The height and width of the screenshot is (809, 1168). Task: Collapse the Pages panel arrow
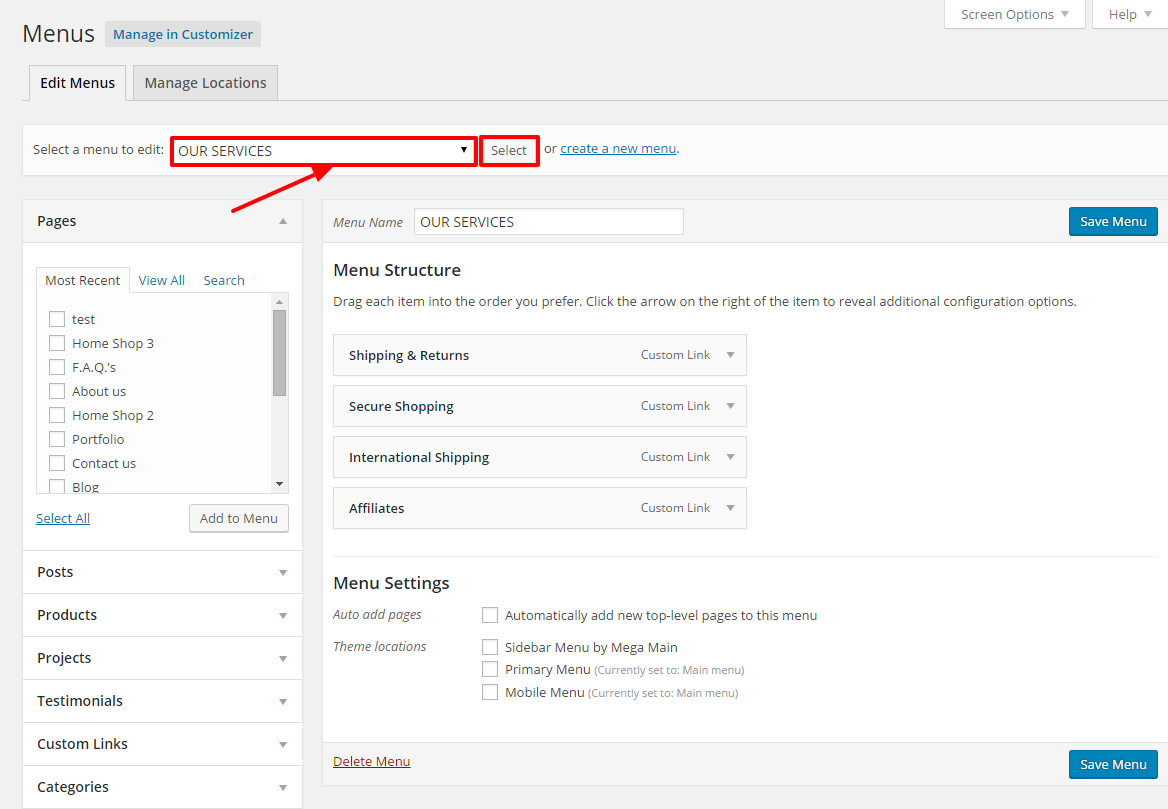pos(283,221)
